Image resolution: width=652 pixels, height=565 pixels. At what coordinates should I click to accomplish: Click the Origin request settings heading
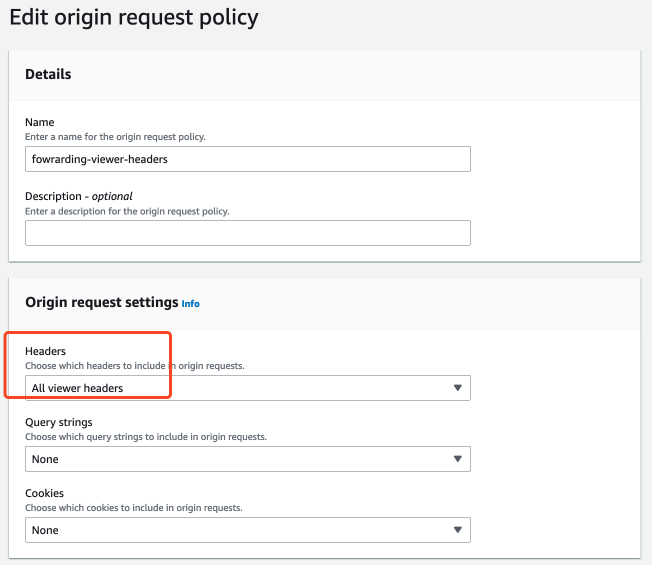tap(101, 302)
